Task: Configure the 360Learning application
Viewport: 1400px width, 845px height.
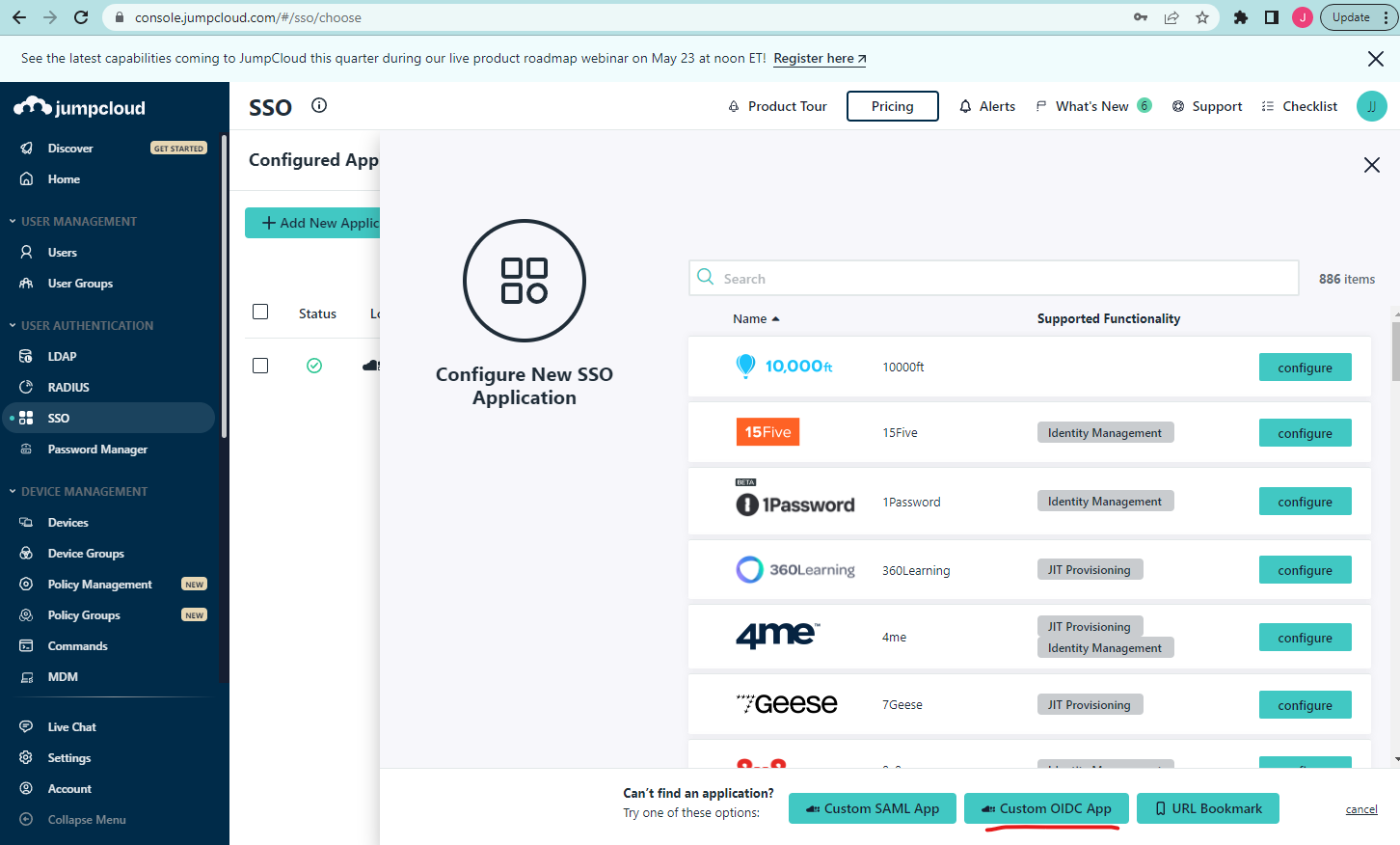Action: coord(1306,570)
